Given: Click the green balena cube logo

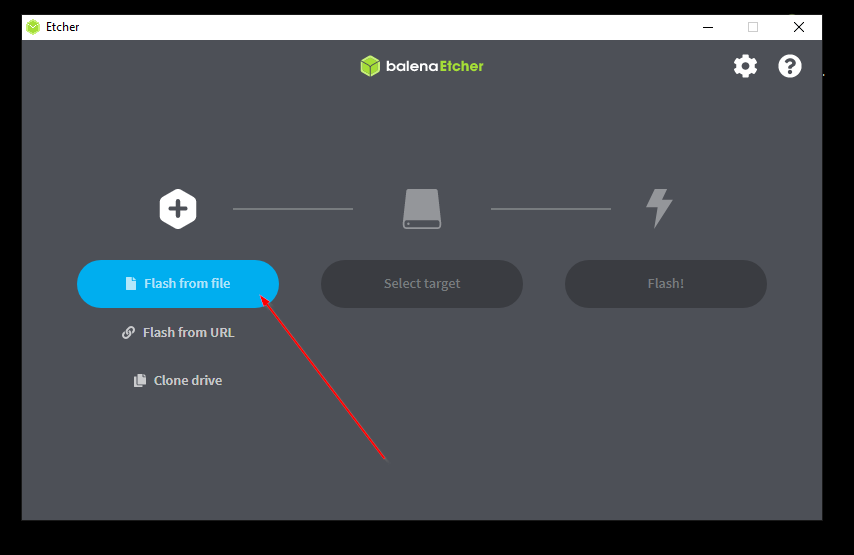Looking at the screenshot, I should tap(370, 66).
